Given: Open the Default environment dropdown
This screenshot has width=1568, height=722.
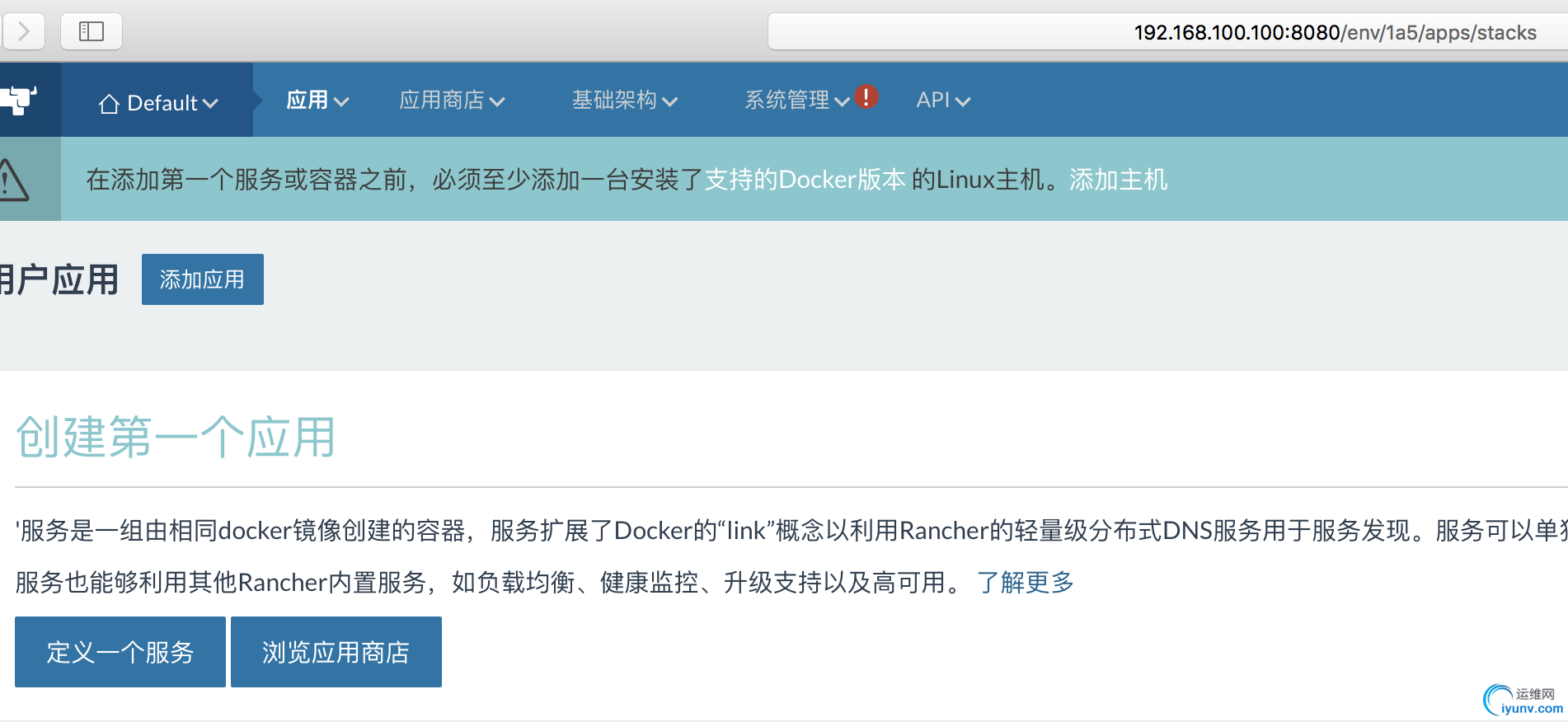Looking at the screenshot, I should [x=158, y=103].
